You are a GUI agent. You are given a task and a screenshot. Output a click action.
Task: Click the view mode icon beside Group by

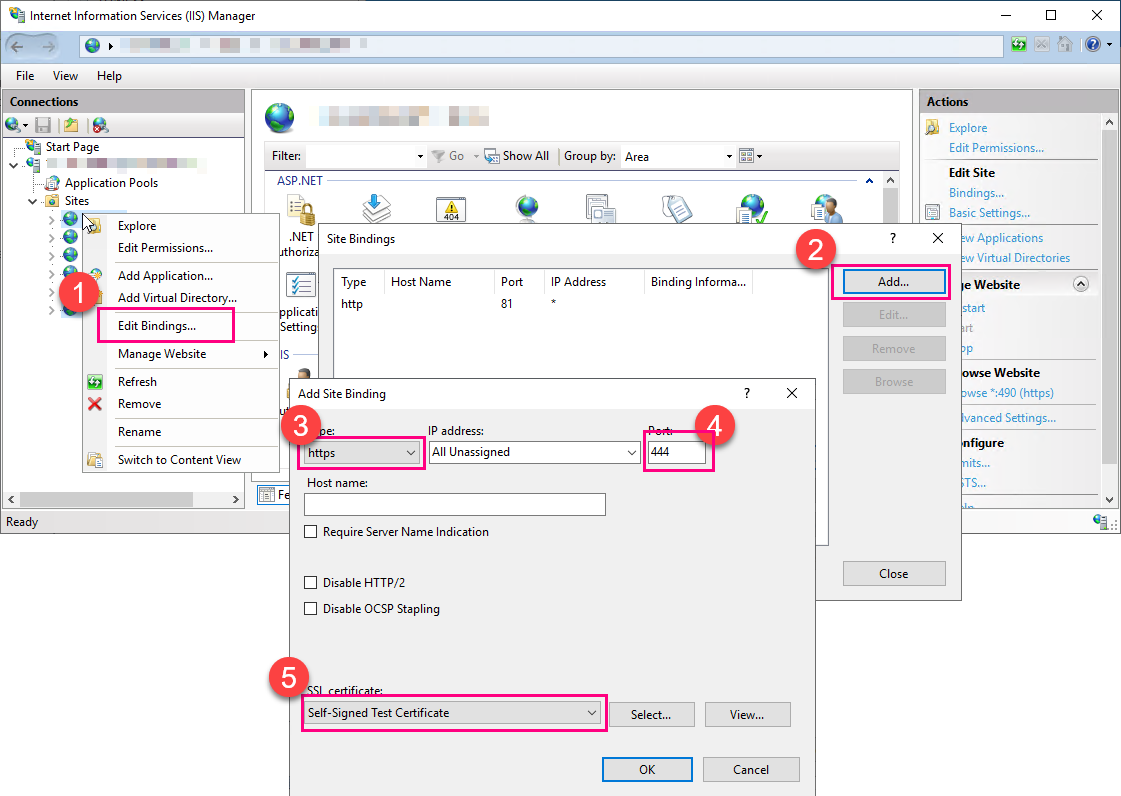pos(746,156)
